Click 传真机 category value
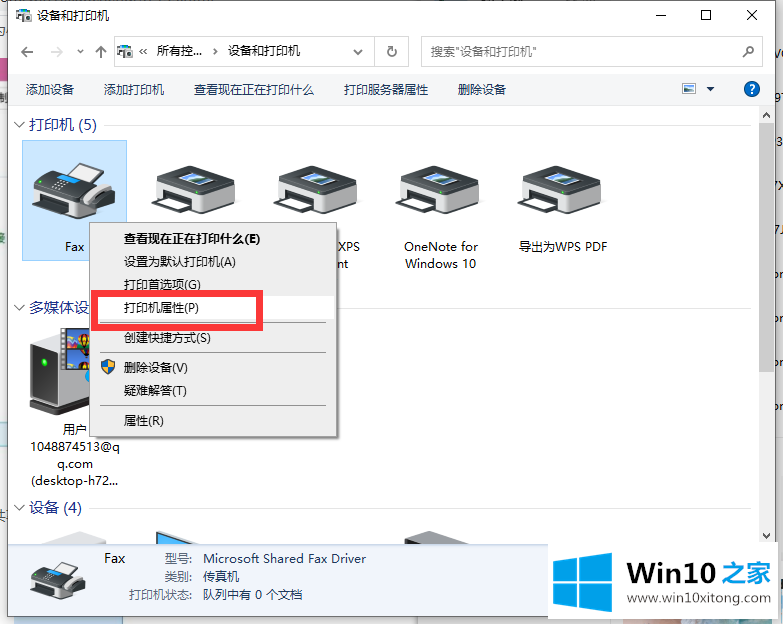783x624 pixels. click(221, 577)
